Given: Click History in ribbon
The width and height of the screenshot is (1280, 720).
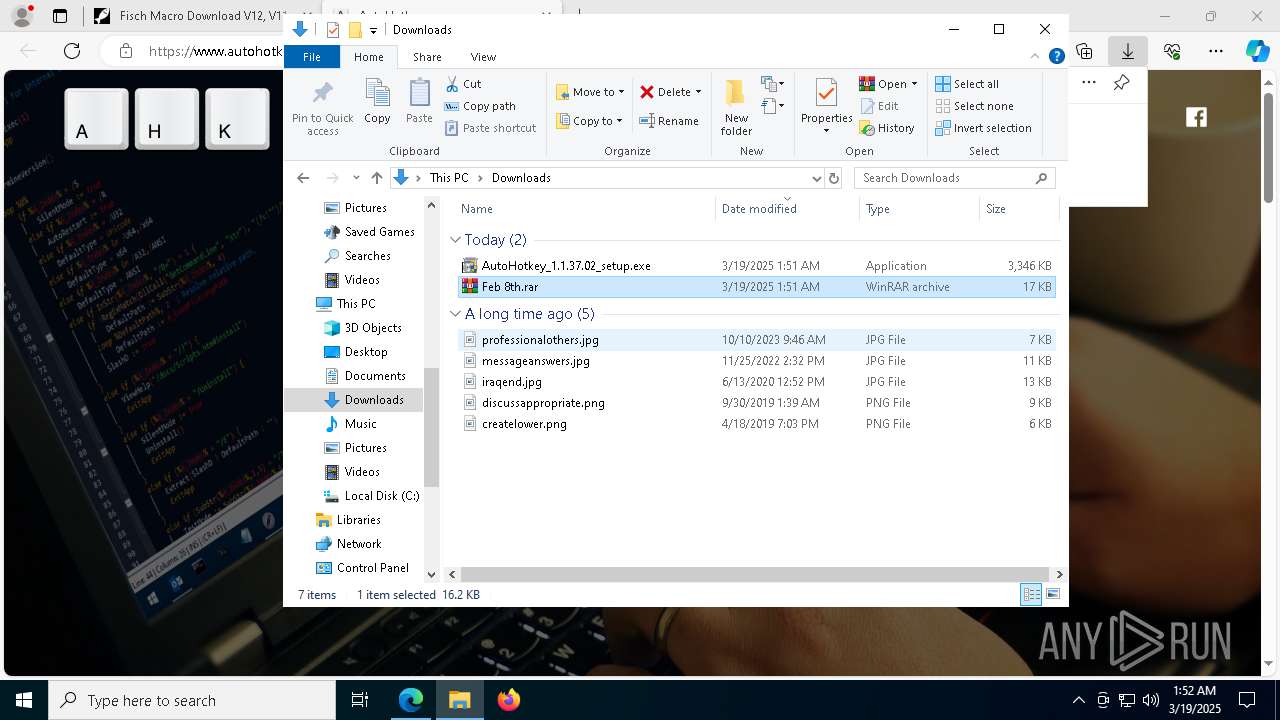Looking at the screenshot, I should pyautogui.click(x=887, y=128).
